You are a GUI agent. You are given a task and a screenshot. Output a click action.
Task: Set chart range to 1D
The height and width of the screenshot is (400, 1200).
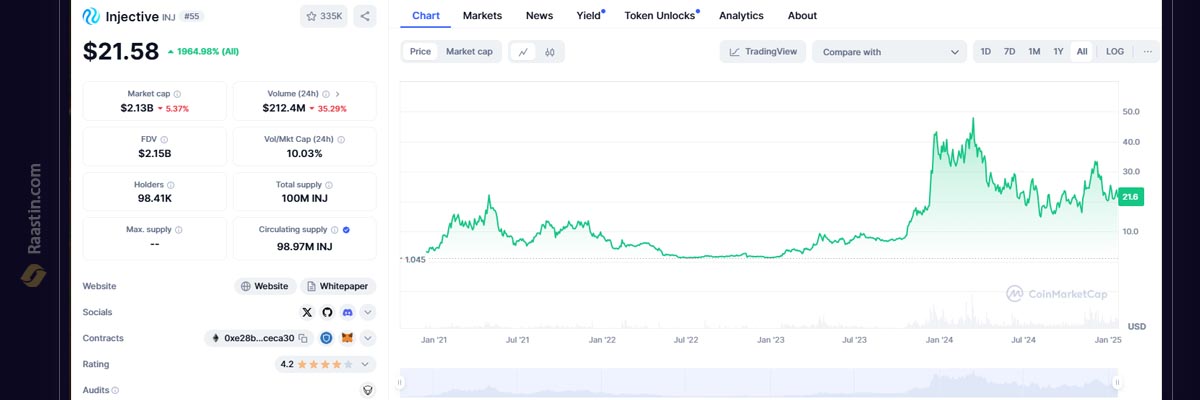[986, 52]
